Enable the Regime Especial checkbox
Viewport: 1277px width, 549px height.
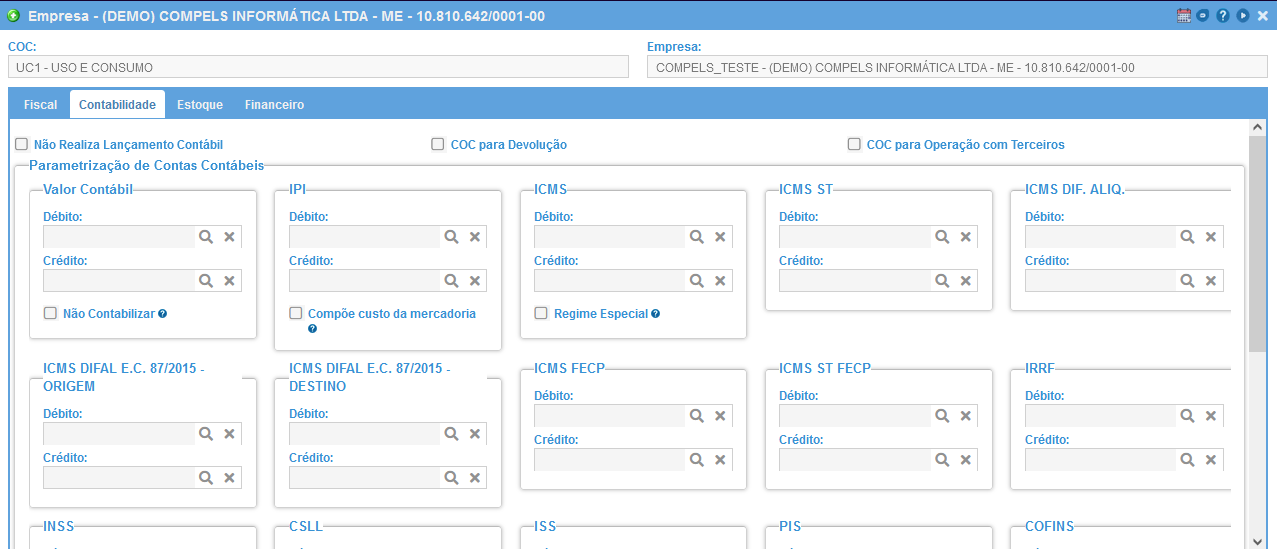click(x=541, y=313)
